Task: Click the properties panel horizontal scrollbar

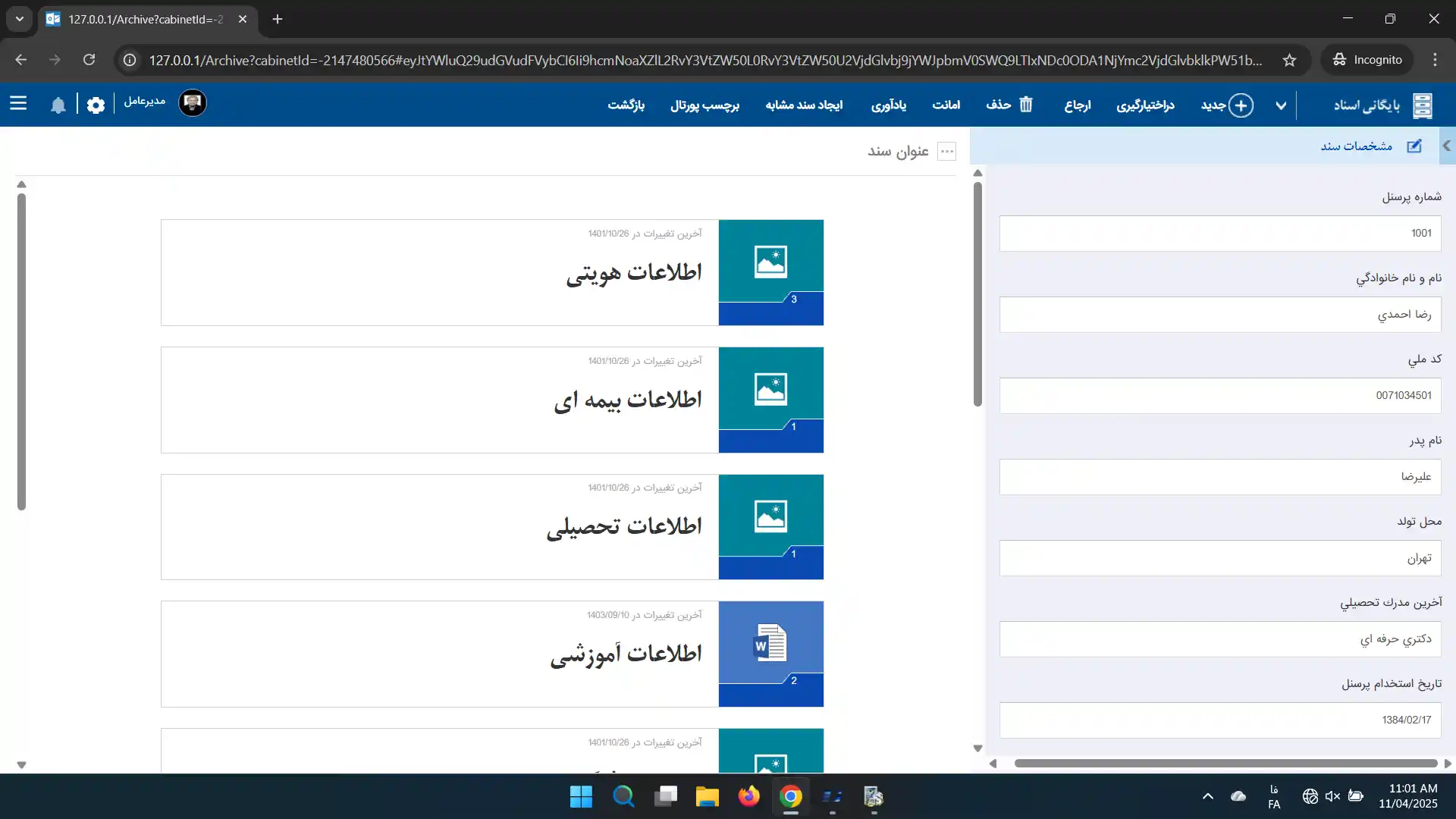Action: pos(1225,764)
